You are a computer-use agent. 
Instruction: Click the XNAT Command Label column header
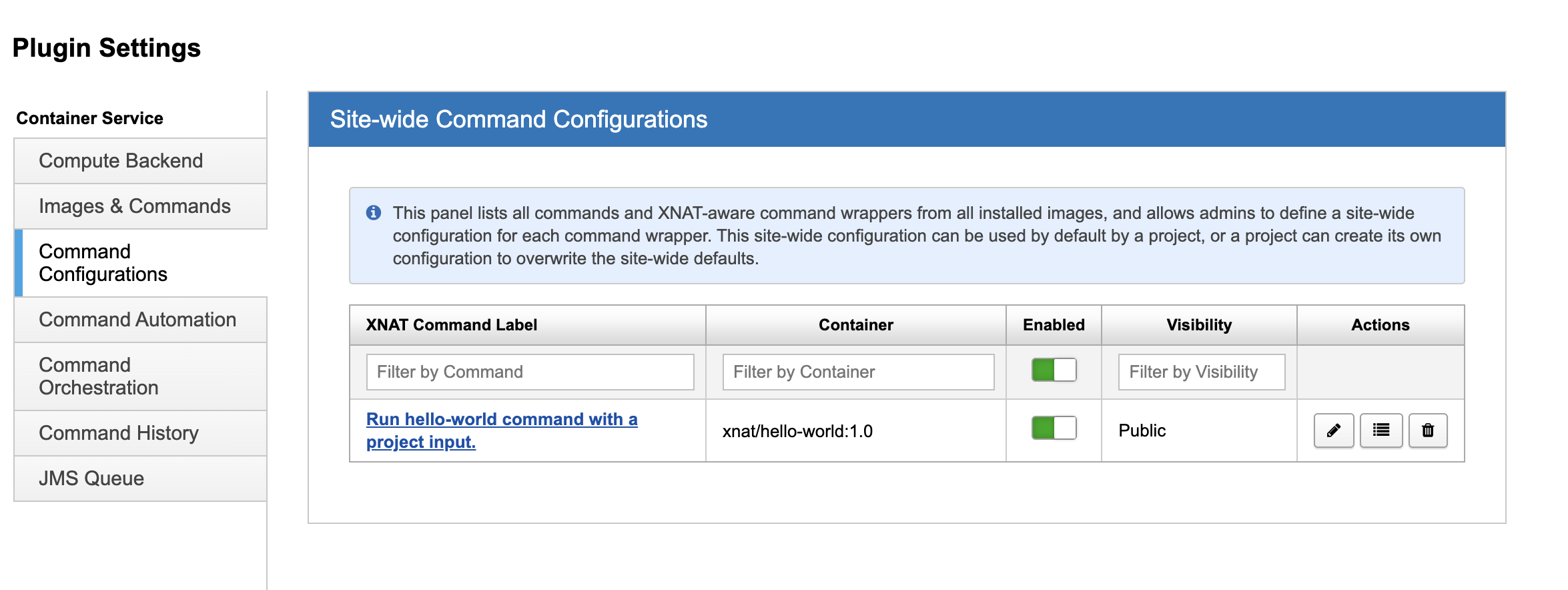pos(452,325)
